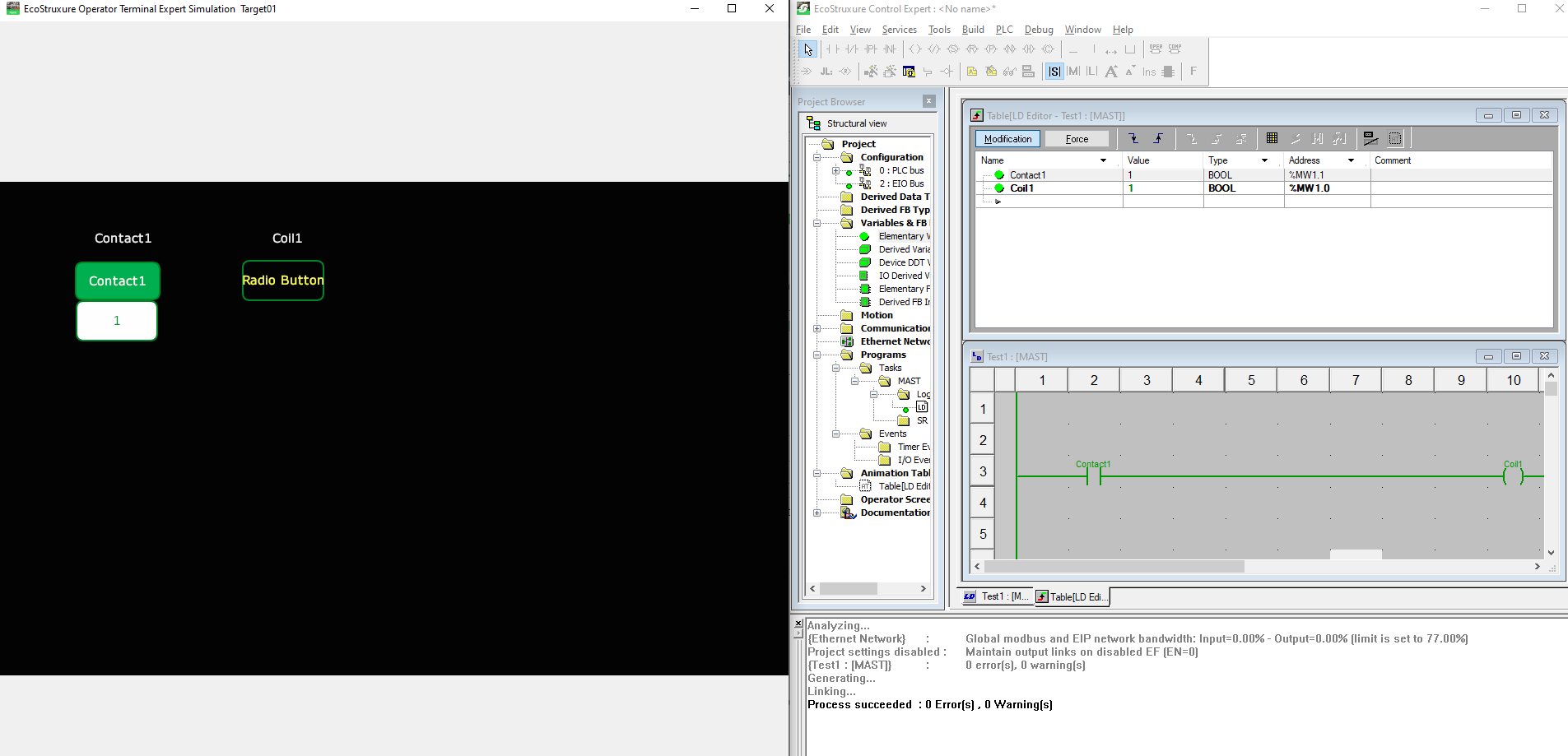Image resolution: width=1568 pixels, height=756 pixels.
Task: Collapse the MAST tree node
Action: 854,381
